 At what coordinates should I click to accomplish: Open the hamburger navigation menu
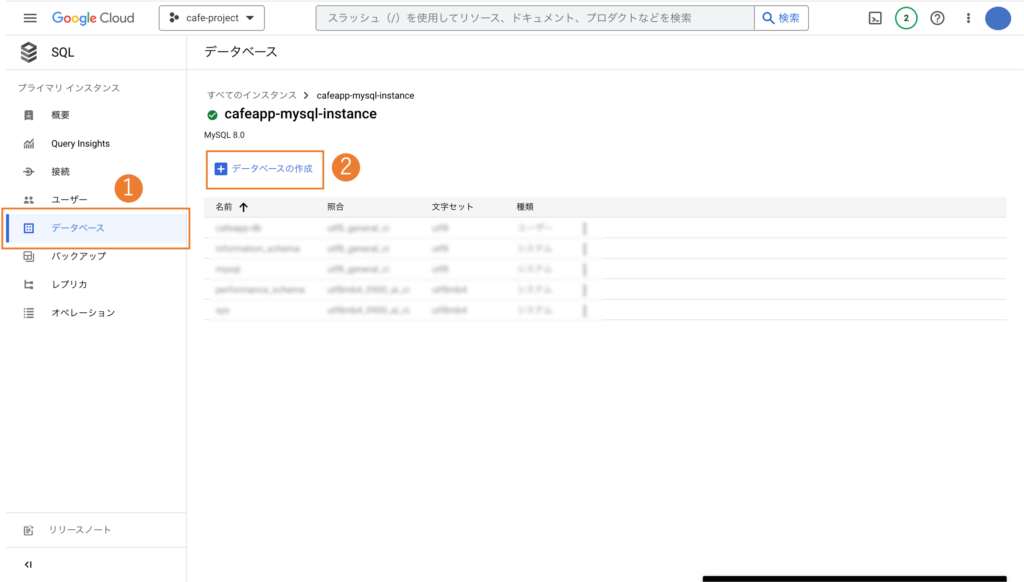(30, 18)
